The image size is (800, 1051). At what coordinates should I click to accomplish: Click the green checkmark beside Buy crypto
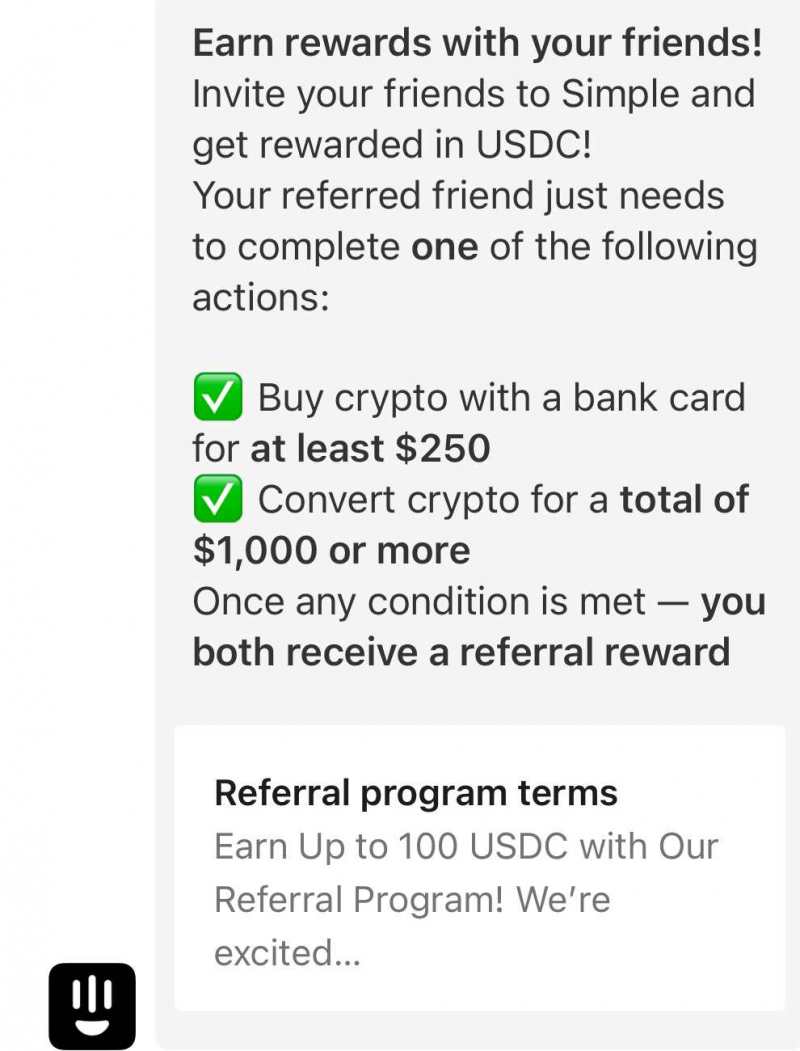[217, 398]
